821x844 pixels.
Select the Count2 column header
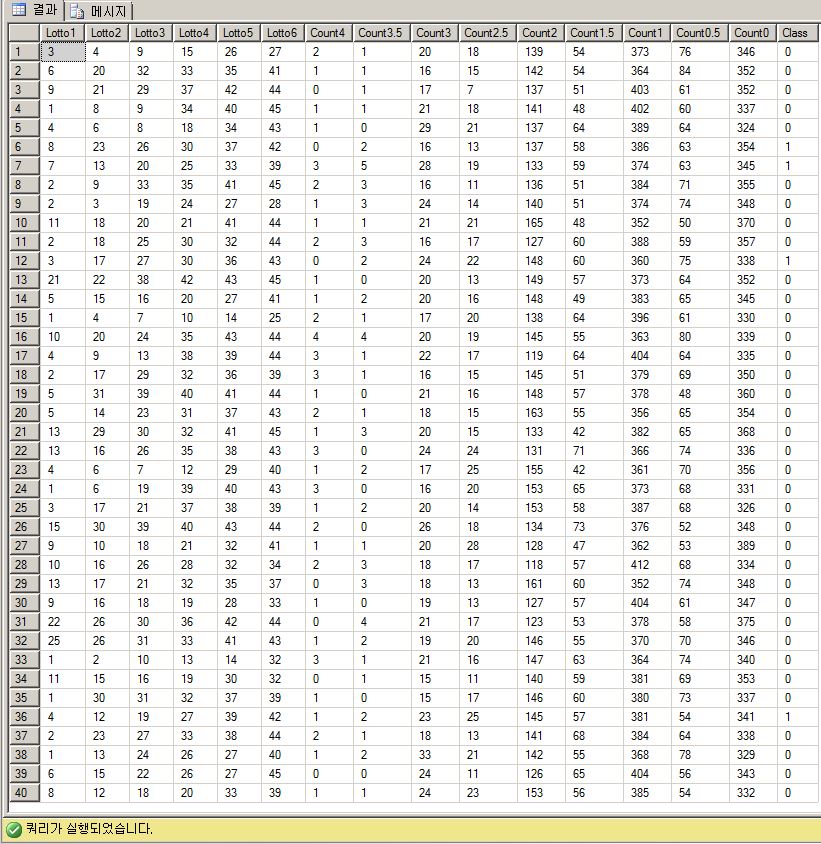point(541,33)
